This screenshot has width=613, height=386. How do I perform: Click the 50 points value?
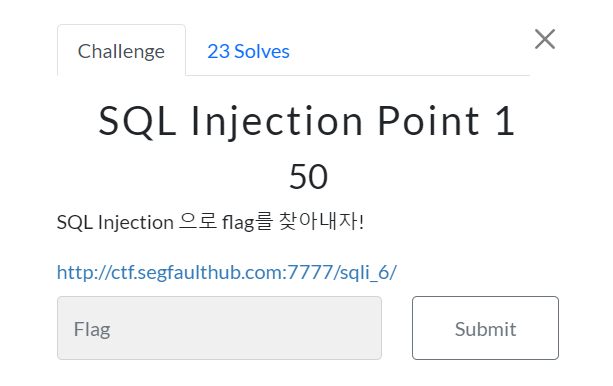[x=308, y=177]
